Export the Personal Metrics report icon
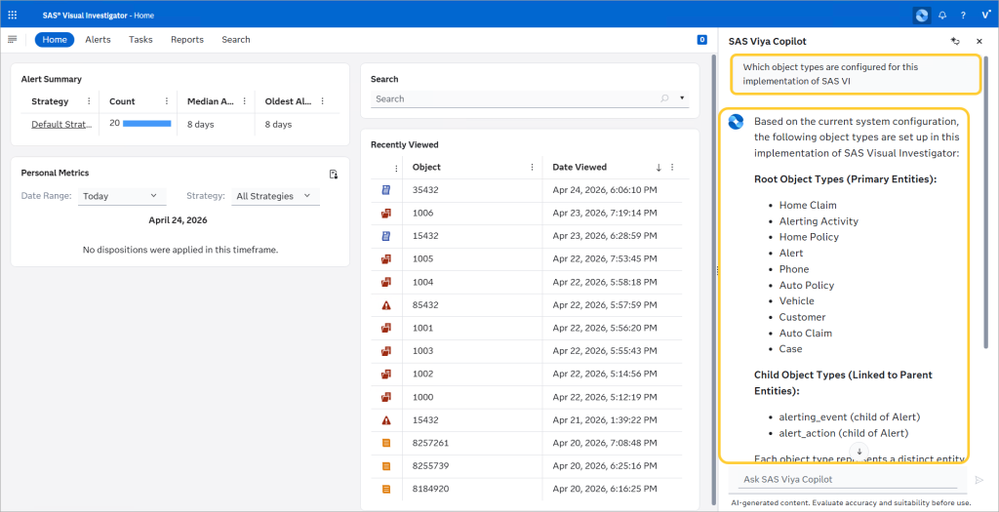This screenshot has width=999, height=512. 333,174
